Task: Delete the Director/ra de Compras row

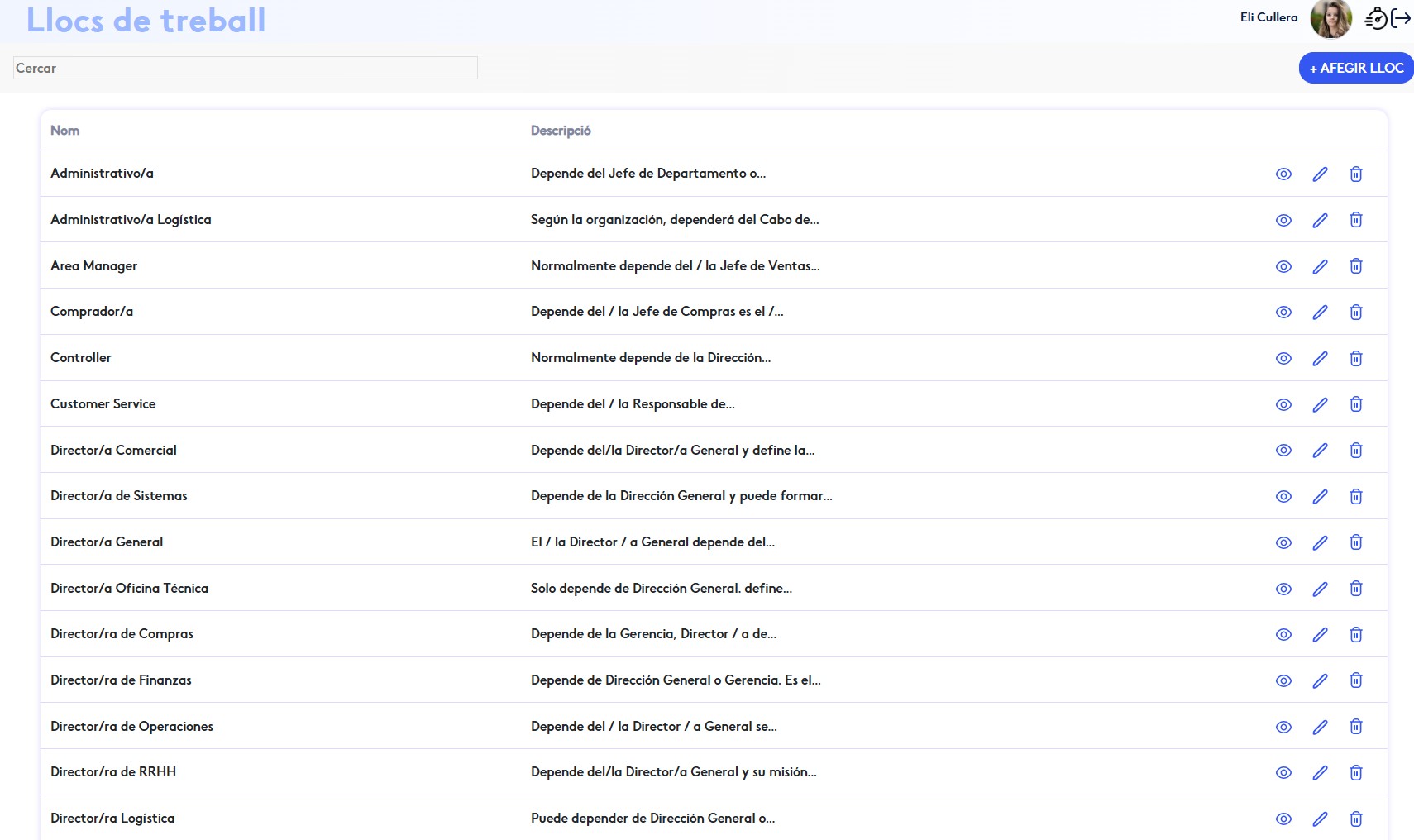Action: [1356, 634]
